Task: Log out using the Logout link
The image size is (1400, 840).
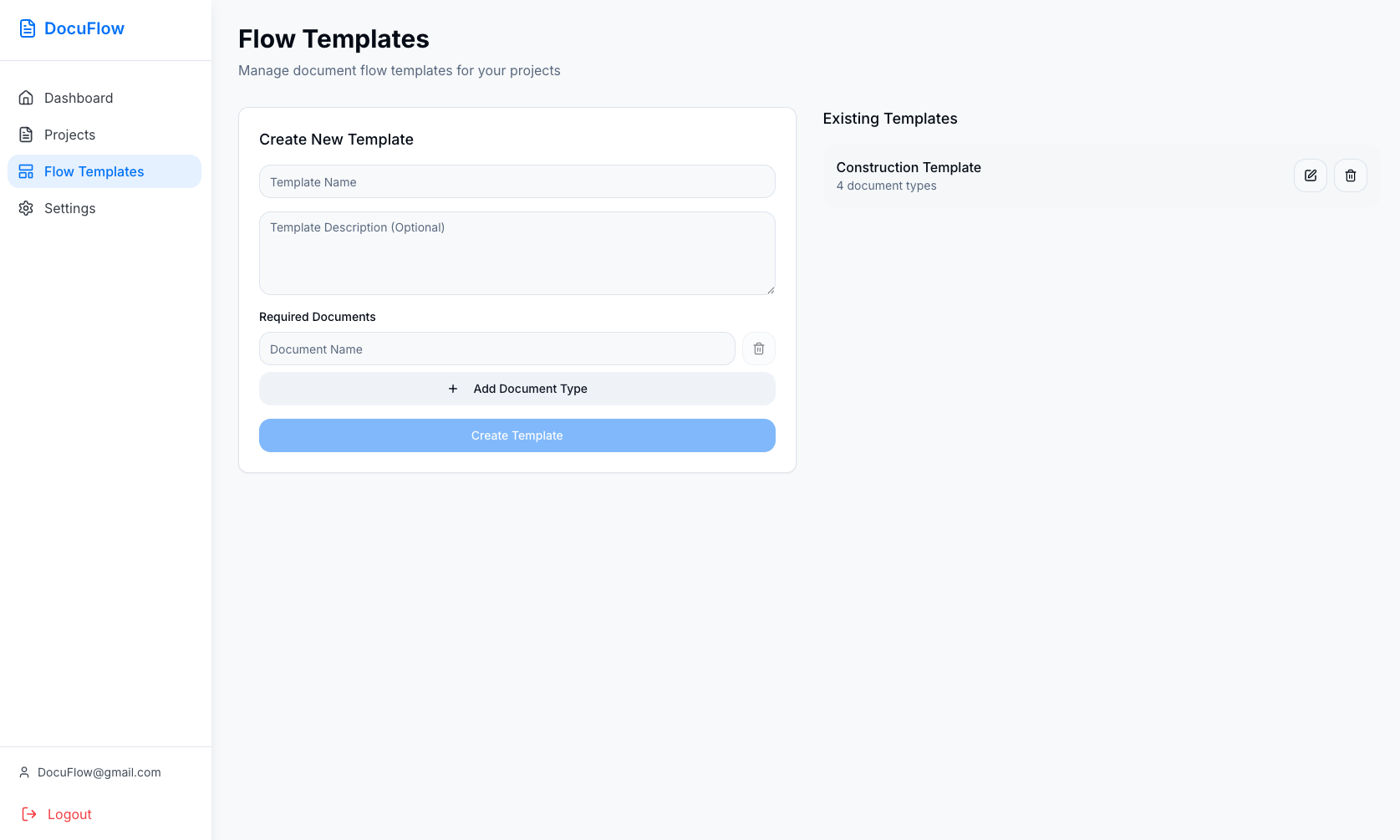Action: click(69, 814)
